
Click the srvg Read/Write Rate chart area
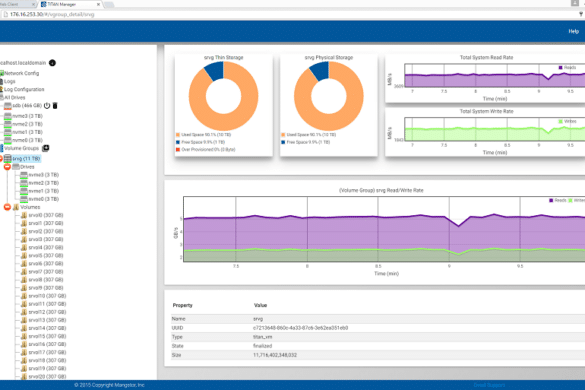384,229
